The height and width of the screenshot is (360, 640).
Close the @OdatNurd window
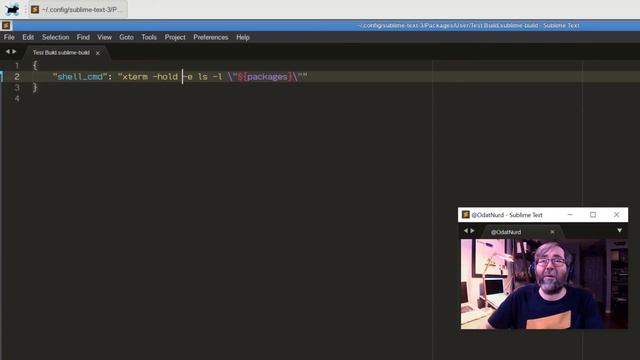616,215
